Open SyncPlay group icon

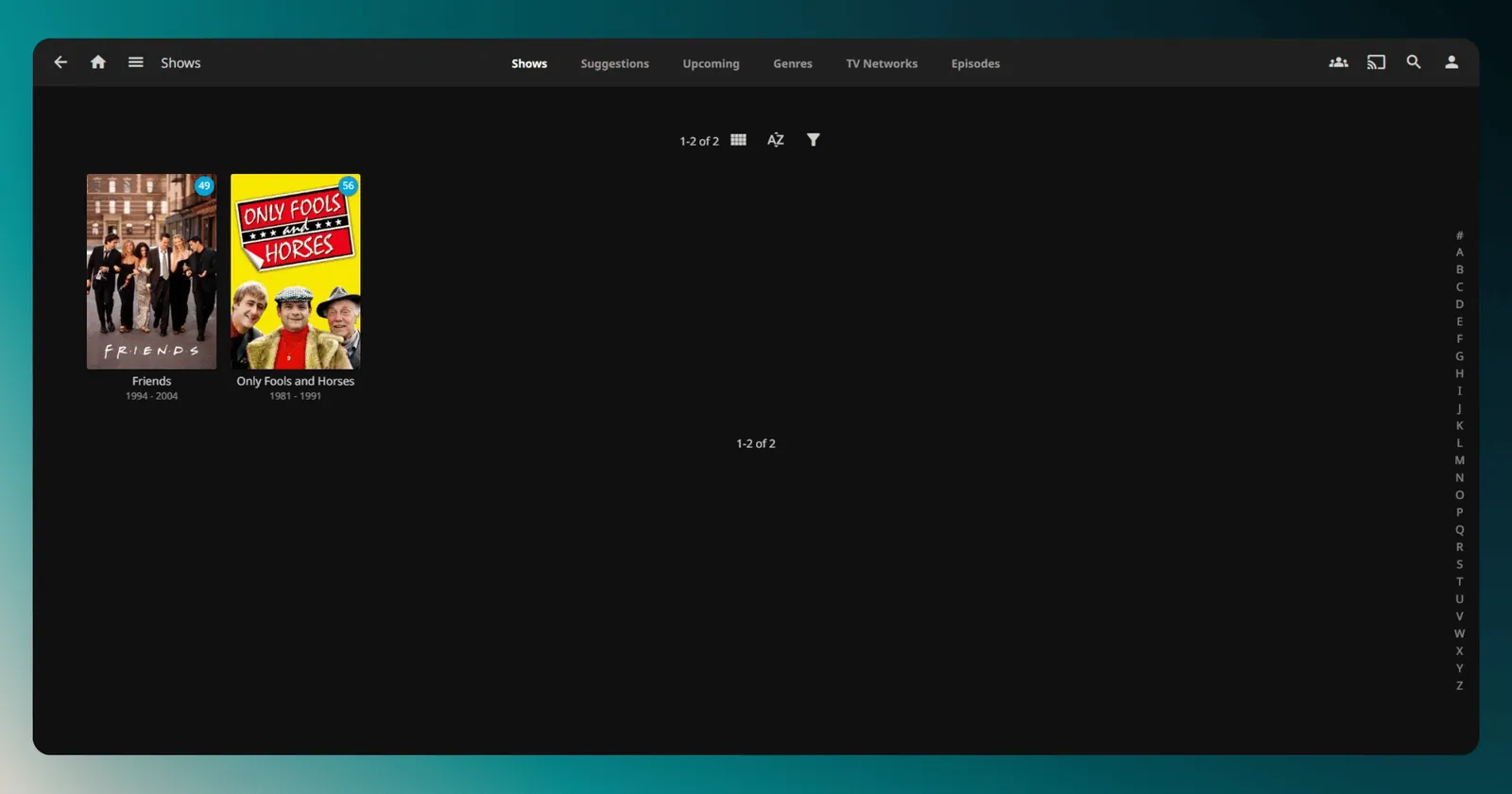[x=1338, y=62]
